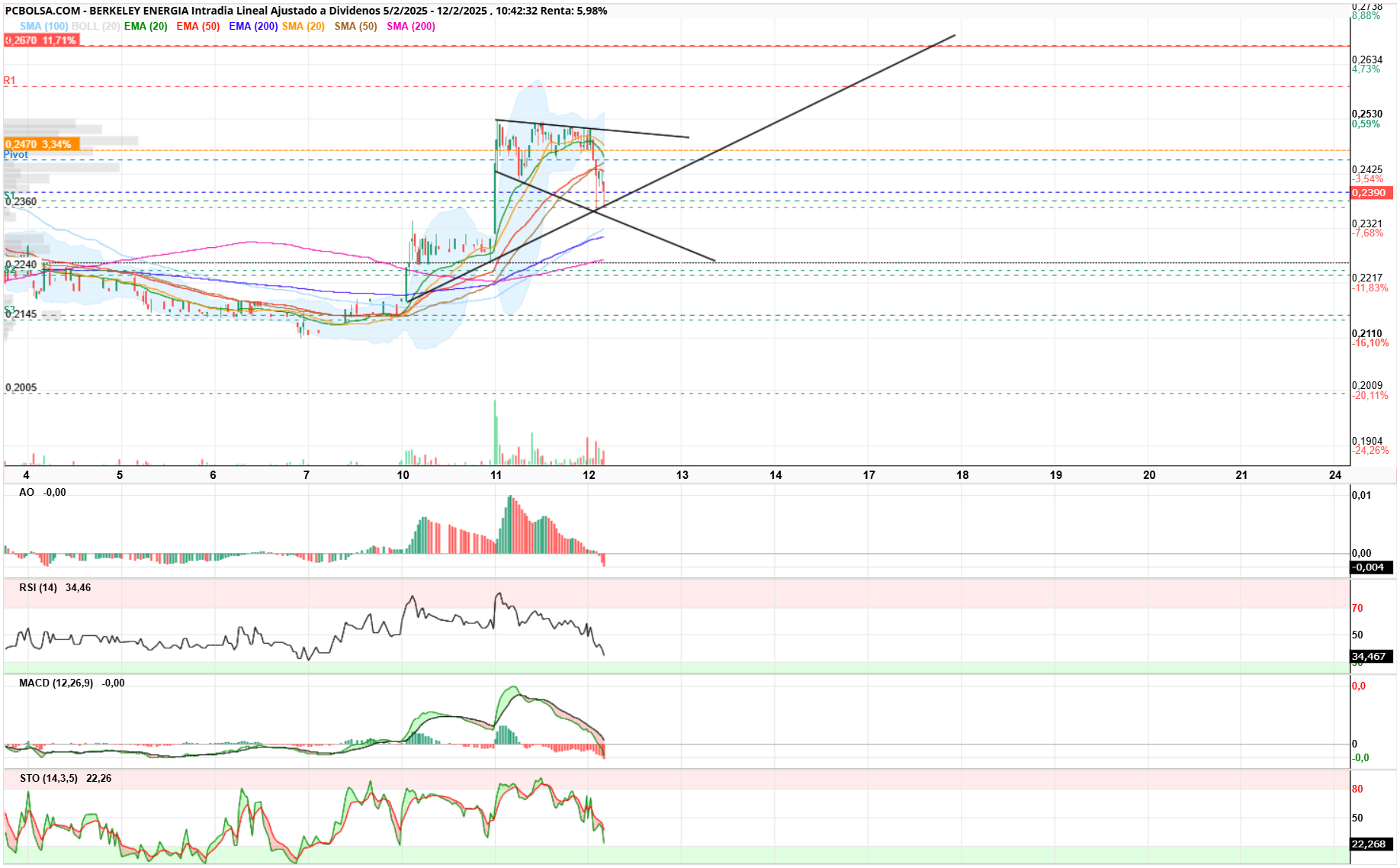Toggle the SMA (100) legend entry
Screen dimensions: 1400x868
[43, 26]
